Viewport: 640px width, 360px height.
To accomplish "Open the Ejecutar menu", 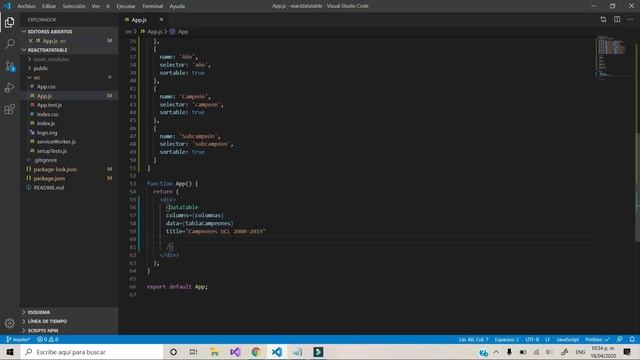I will pos(126,6).
